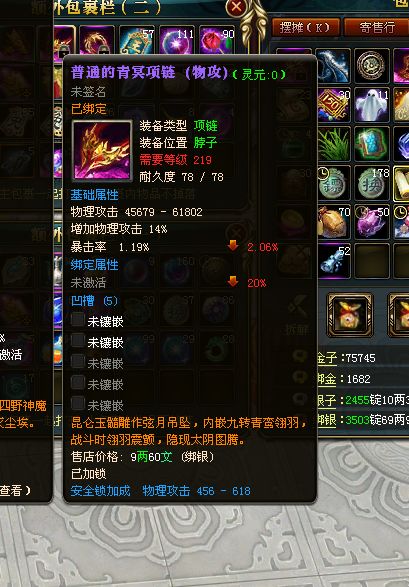Open the 摆摊 (K) stall tab
Screen dimensions: 409x587
(x=306, y=27)
